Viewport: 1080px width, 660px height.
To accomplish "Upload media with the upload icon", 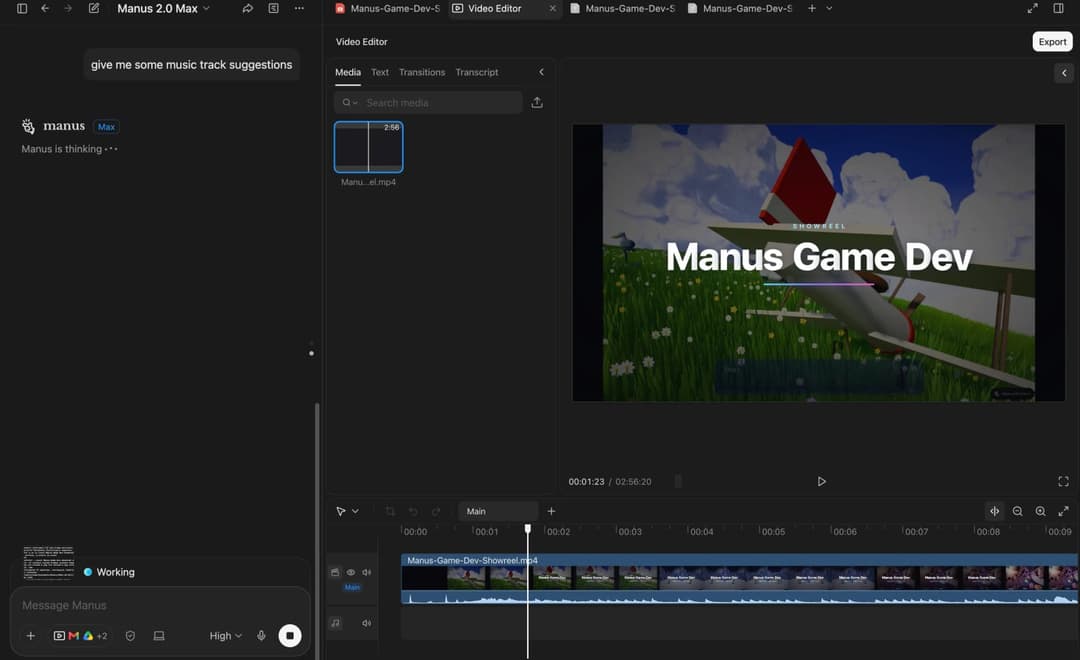I will click(537, 103).
